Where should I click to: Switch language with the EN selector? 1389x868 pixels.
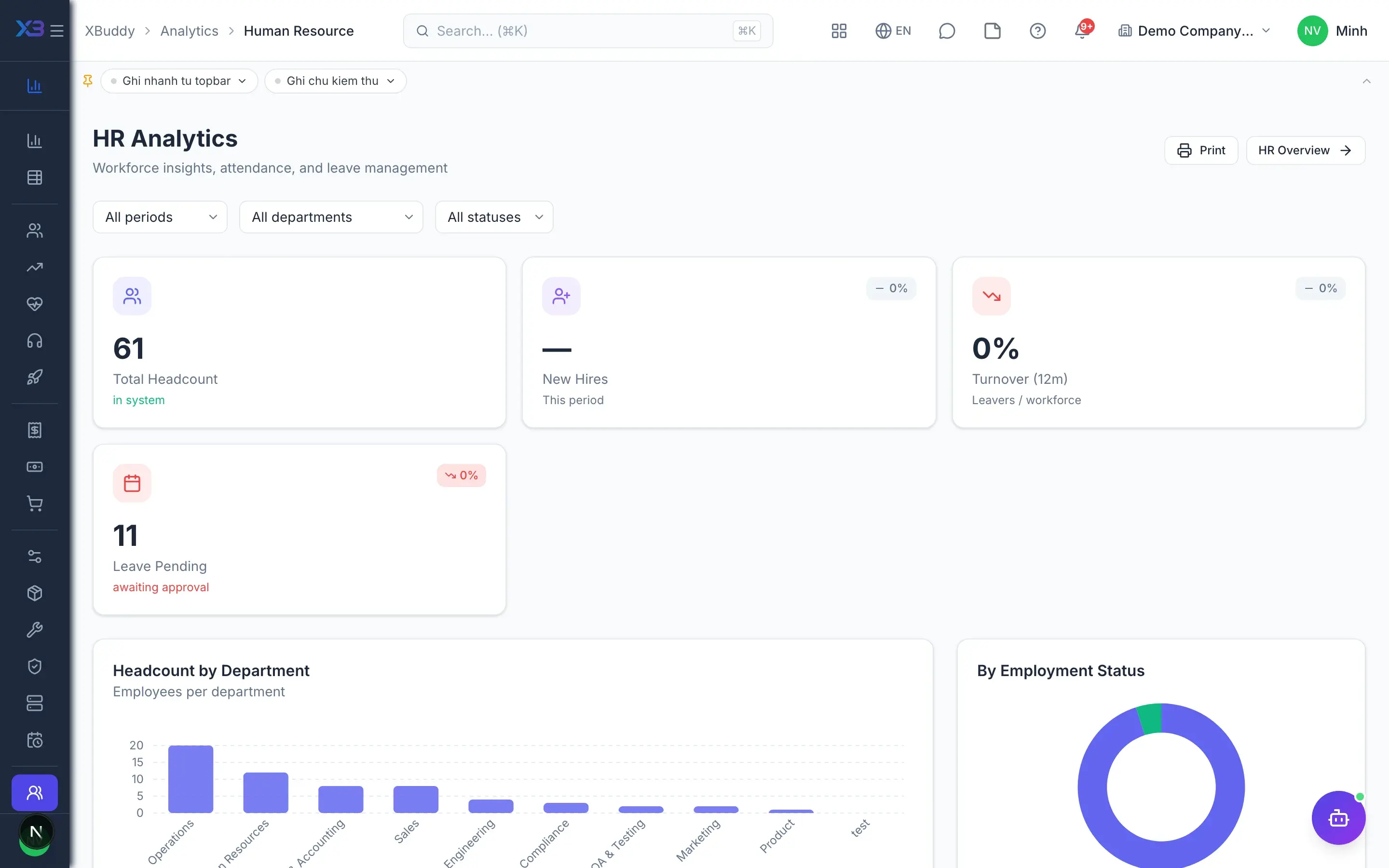click(x=893, y=30)
